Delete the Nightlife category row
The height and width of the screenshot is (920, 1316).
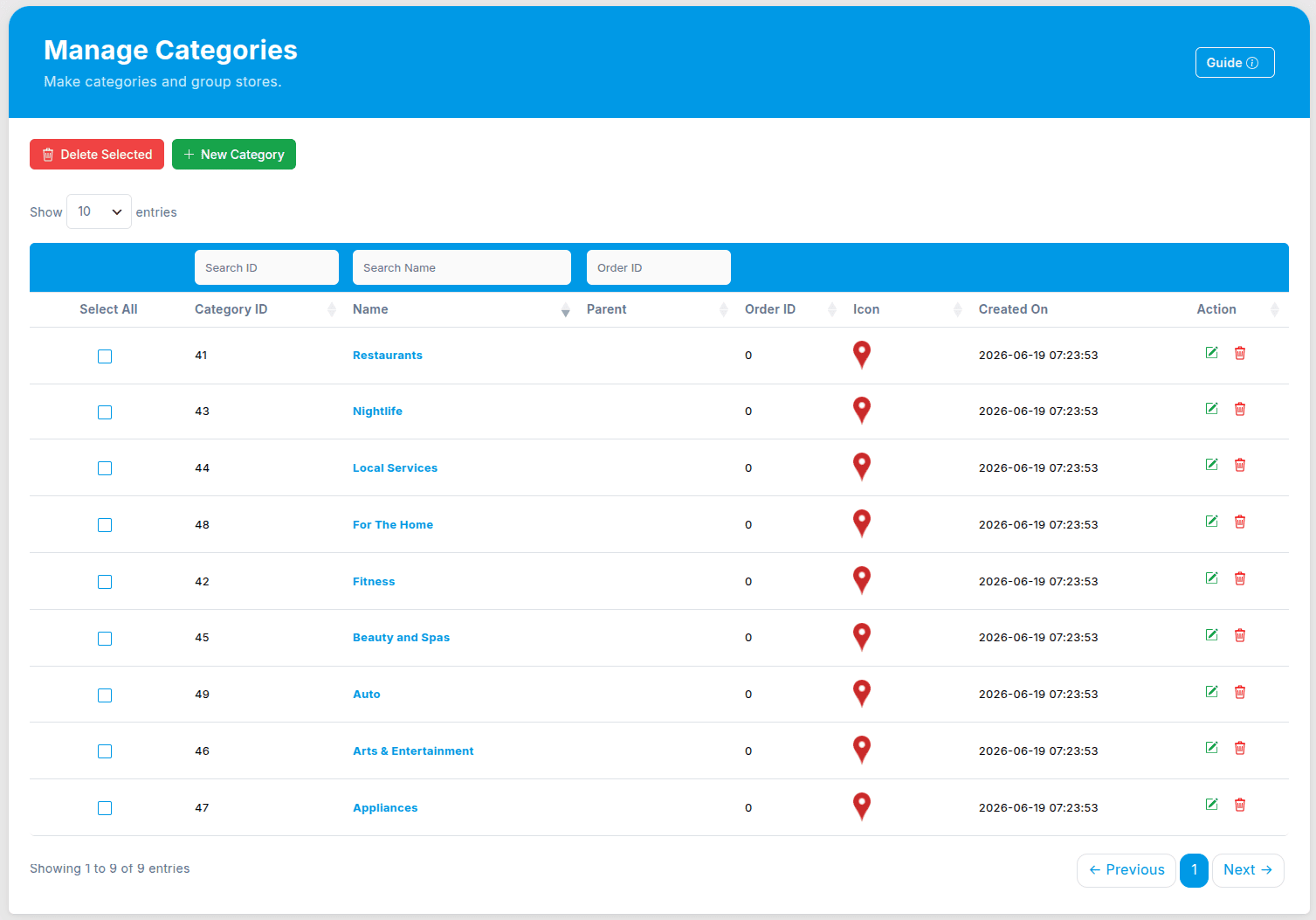point(1240,409)
